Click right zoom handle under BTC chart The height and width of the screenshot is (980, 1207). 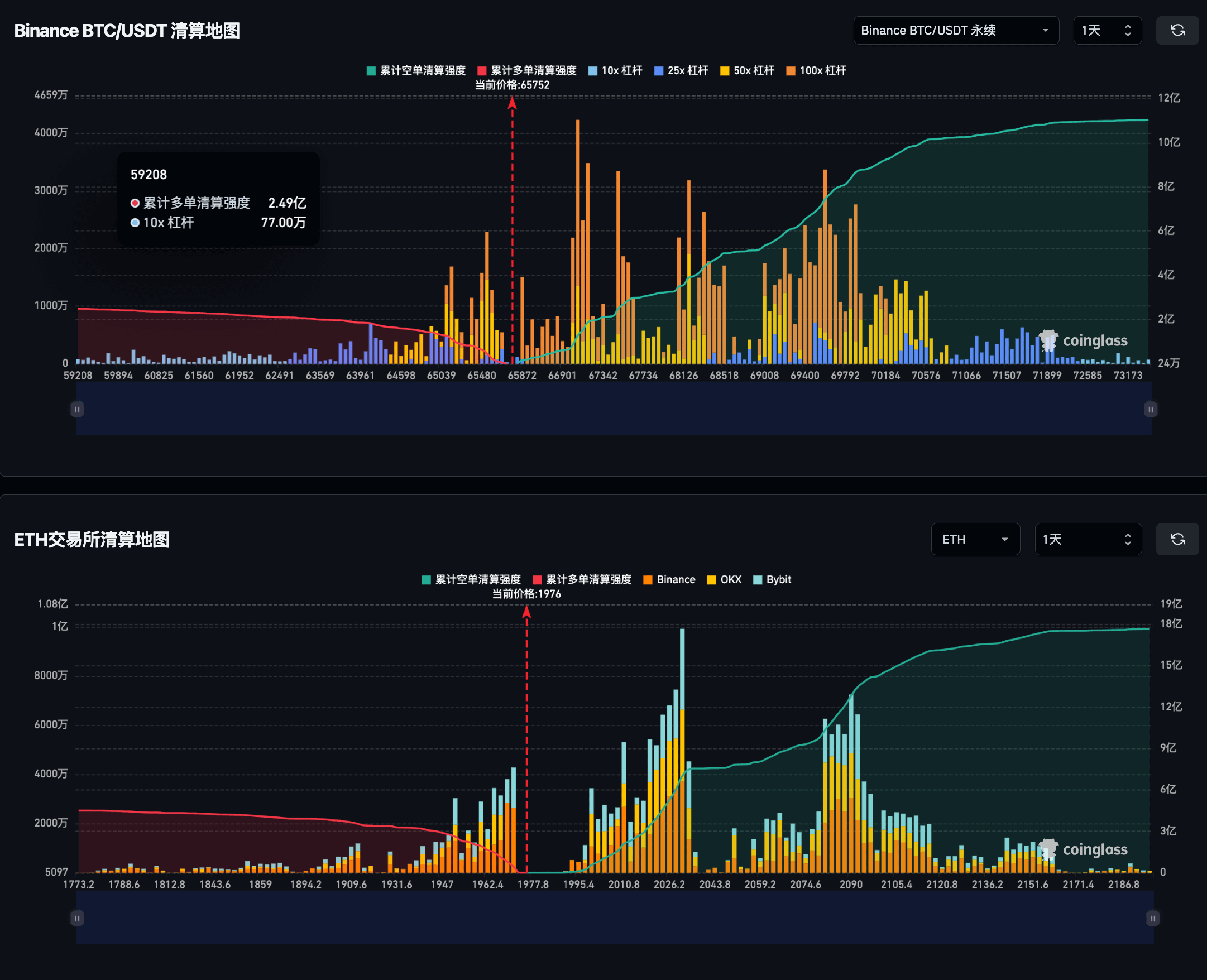pyautogui.click(x=1151, y=409)
